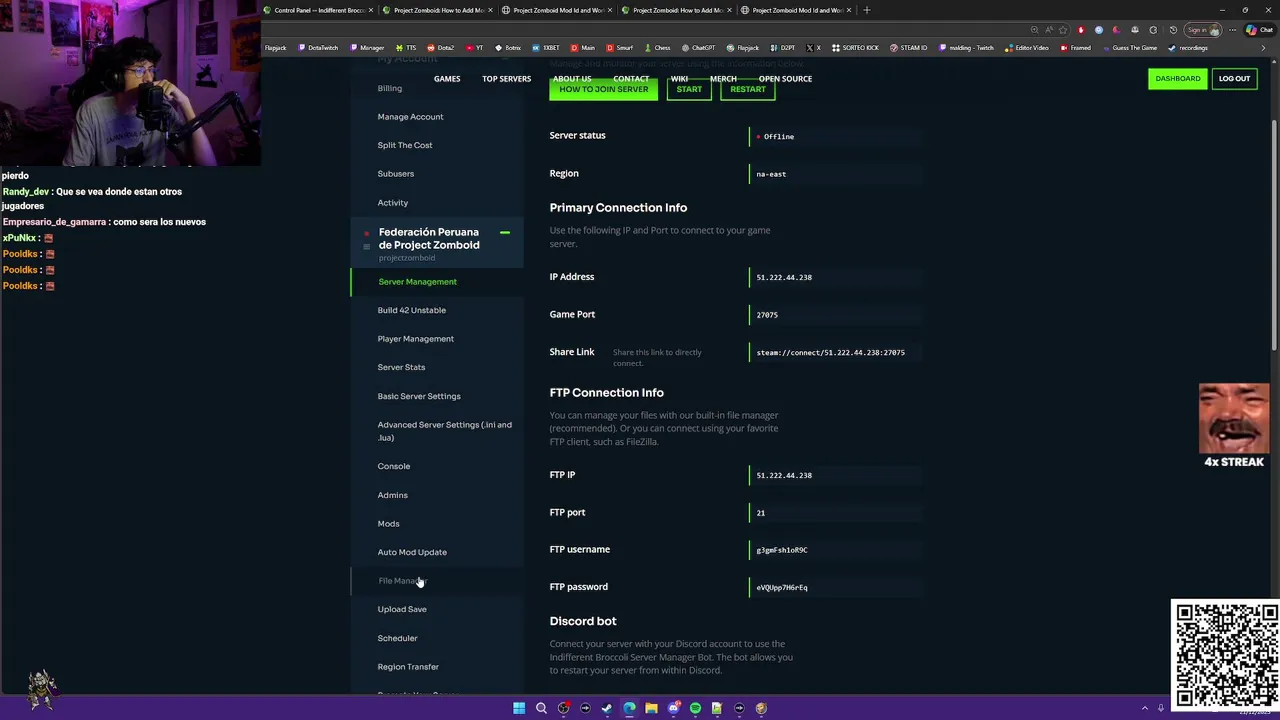
Task: Open Spotify from taskbar
Action: [695, 708]
